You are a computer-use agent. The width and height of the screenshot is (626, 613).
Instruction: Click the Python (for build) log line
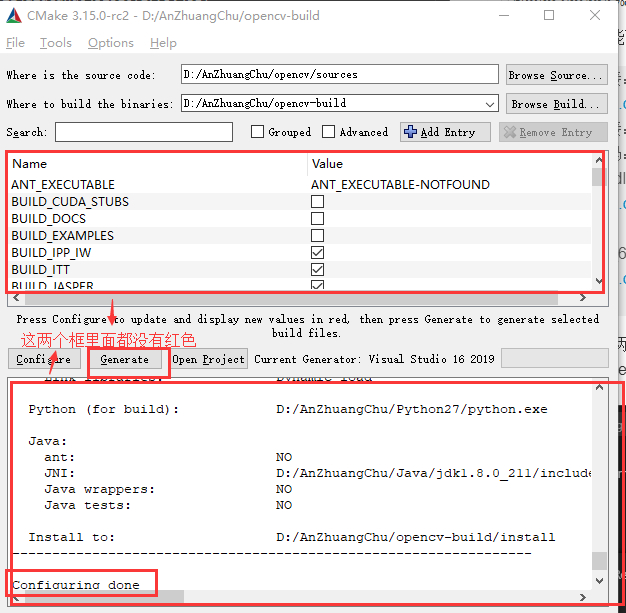tap(287, 409)
